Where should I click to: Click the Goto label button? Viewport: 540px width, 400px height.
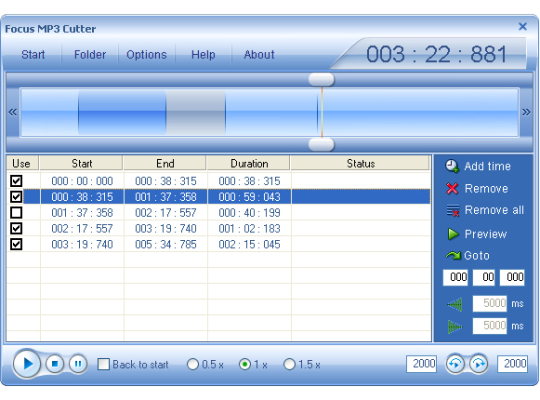477,256
